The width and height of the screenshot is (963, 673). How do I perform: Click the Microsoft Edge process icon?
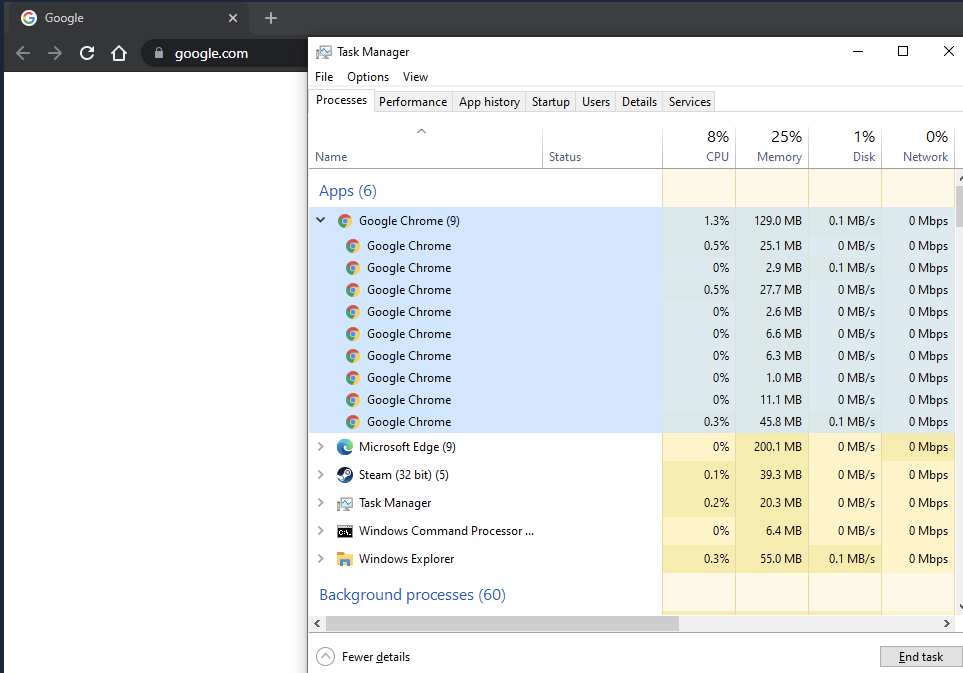coord(344,446)
